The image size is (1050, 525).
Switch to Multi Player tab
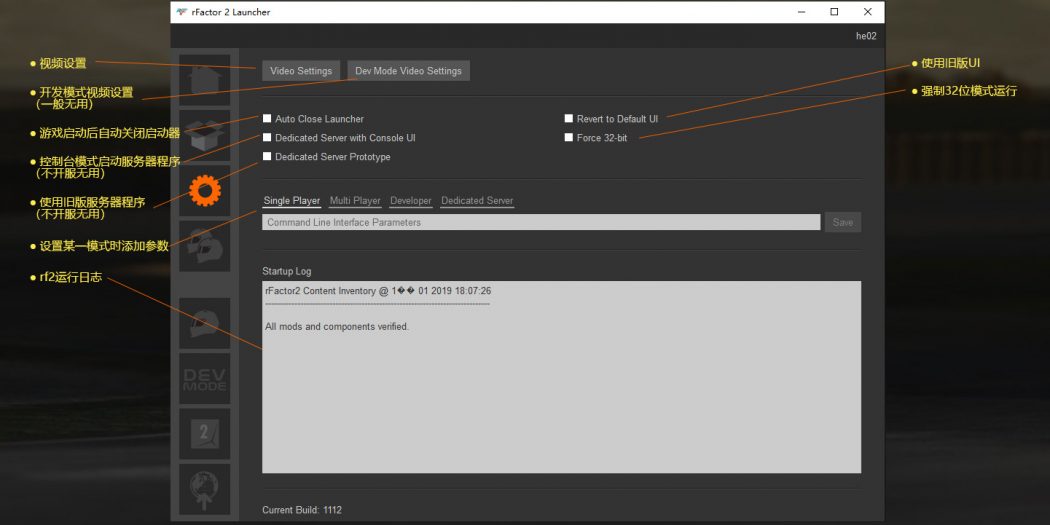tap(355, 201)
